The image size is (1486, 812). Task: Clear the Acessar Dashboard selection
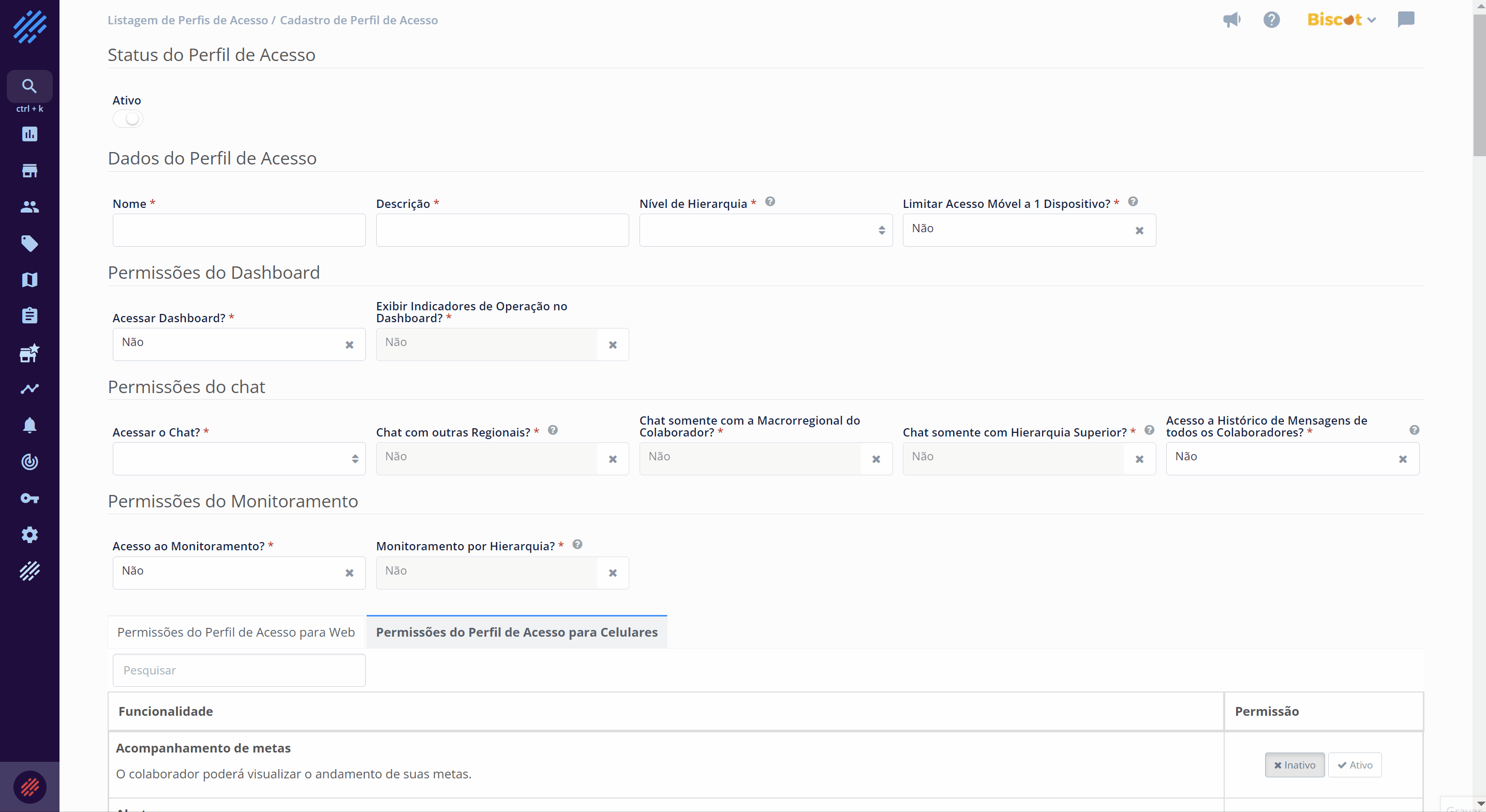tap(349, 345)
